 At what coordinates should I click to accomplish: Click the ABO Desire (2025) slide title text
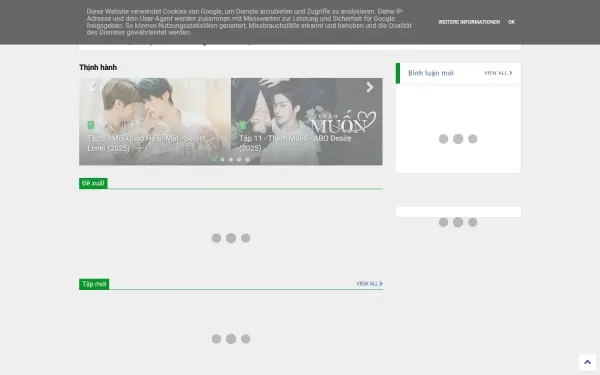(295, 143)
